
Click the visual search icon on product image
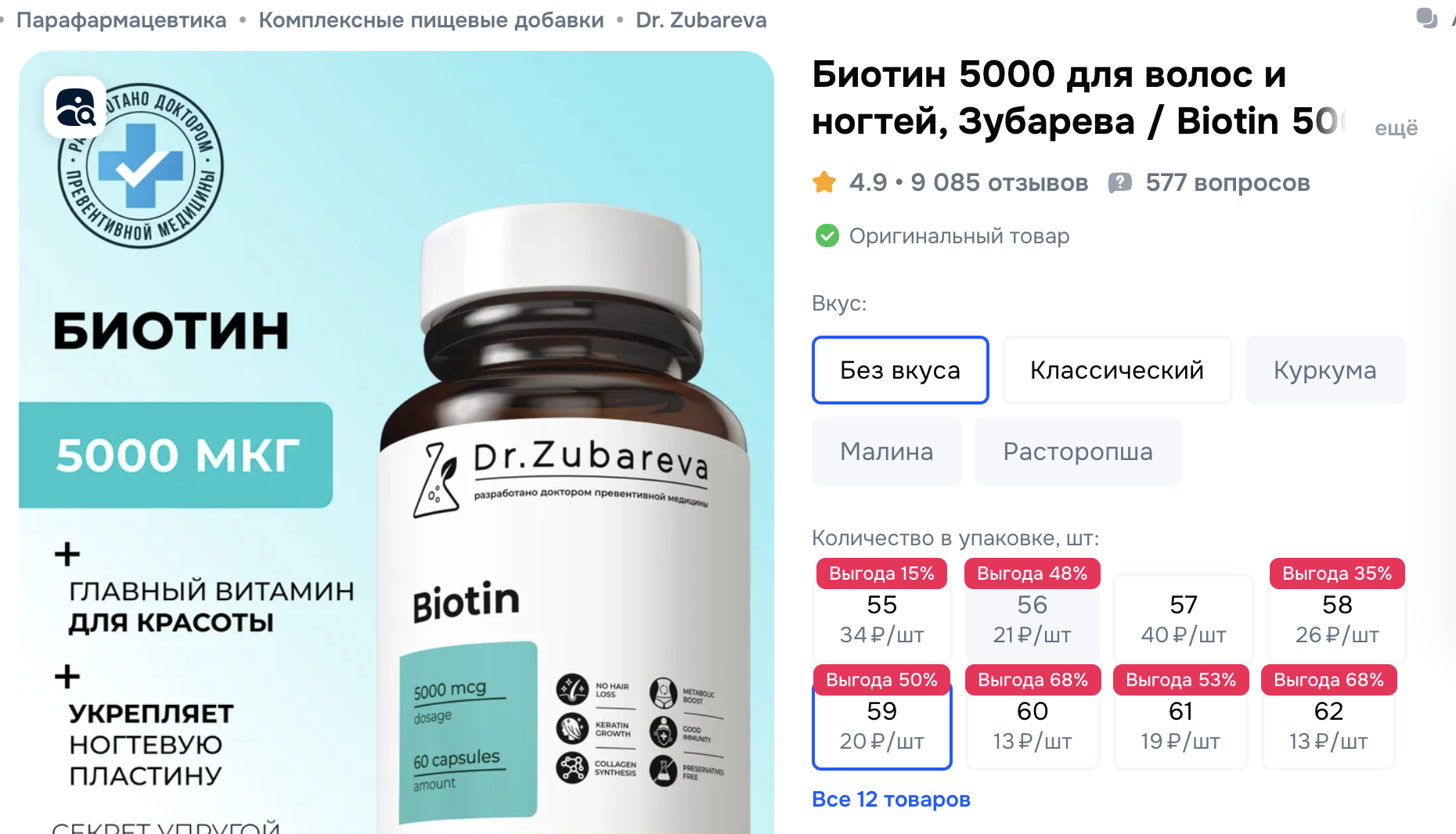pos(75,107)
